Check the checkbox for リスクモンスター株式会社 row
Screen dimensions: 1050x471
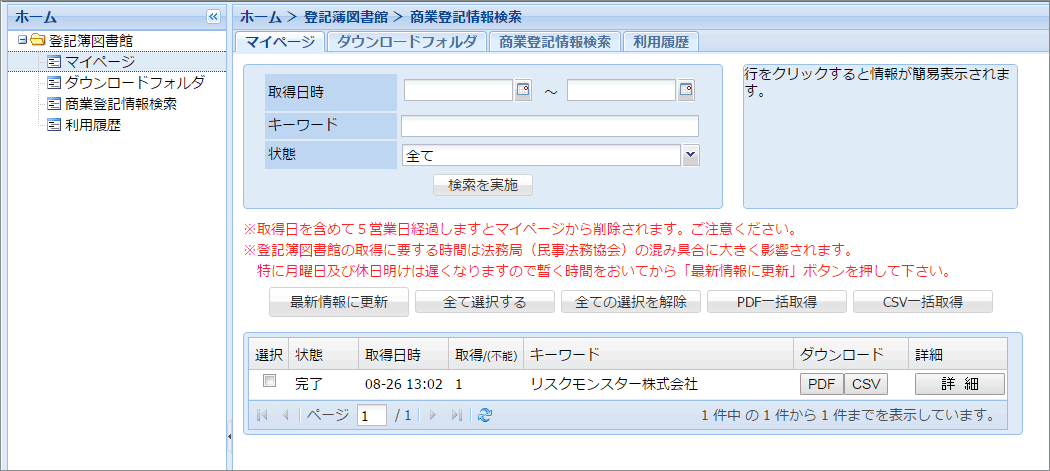tap(268, 382)
